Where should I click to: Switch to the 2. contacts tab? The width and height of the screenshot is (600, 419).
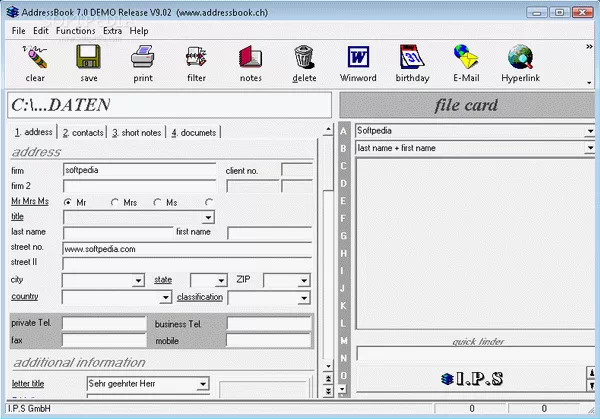[x=83, y=132]
